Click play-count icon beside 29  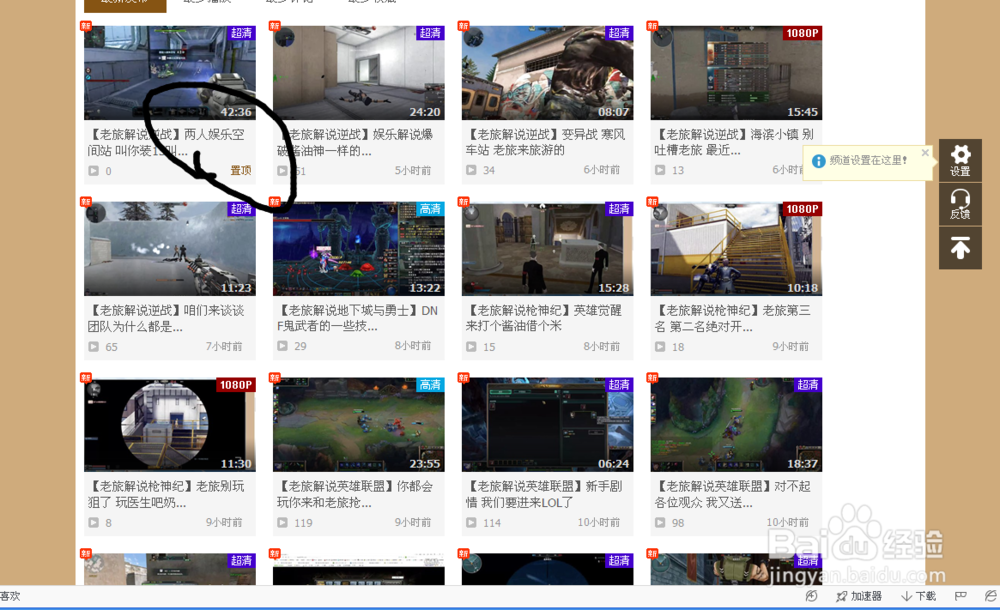tap(283, 346)
